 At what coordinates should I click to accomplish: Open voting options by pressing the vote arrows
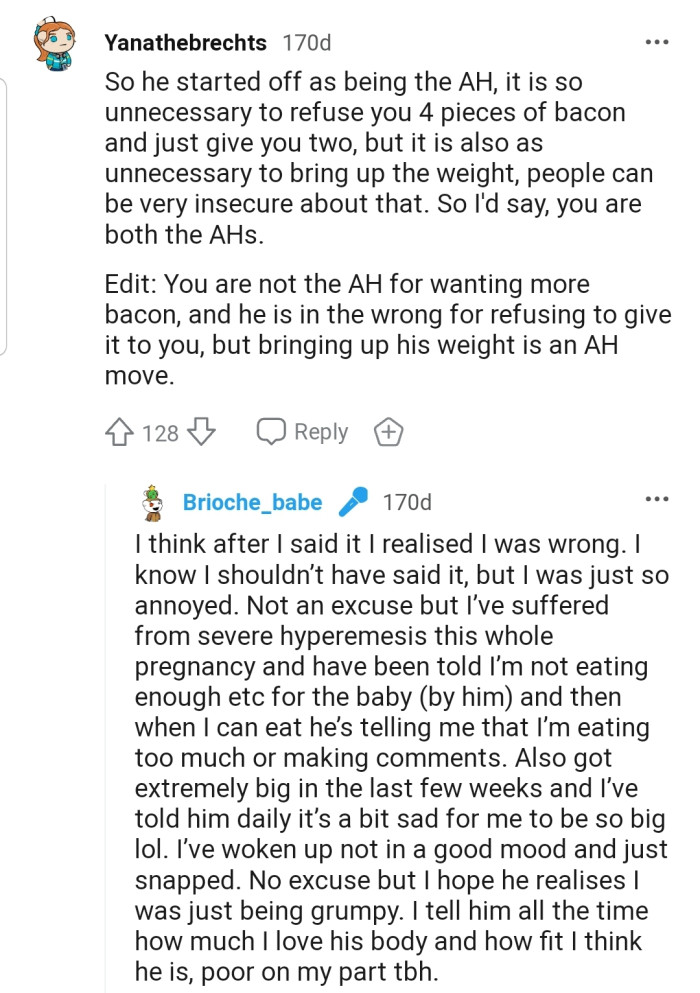point(119,432)
